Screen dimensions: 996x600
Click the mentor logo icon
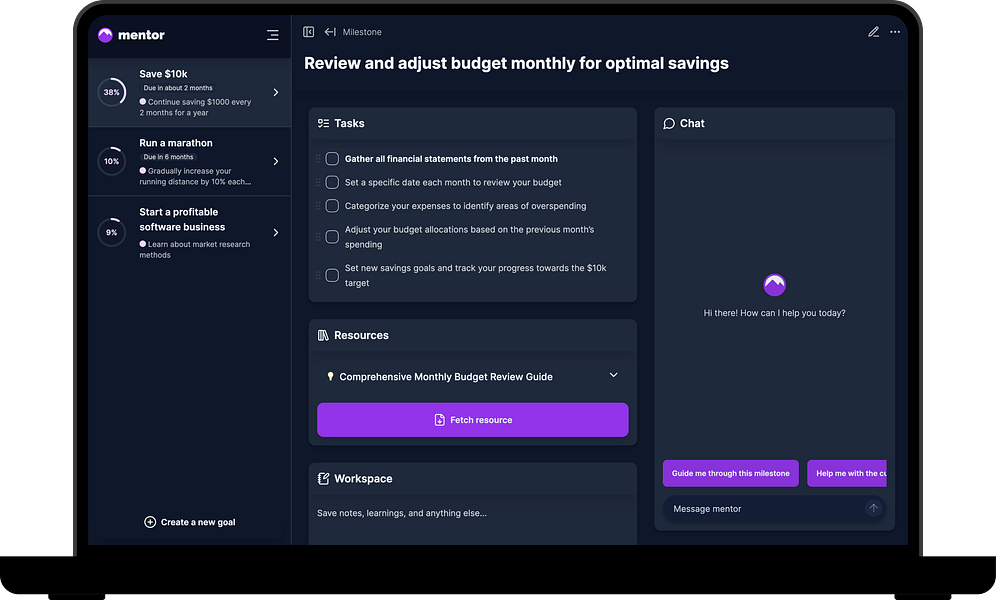(105, 35)
